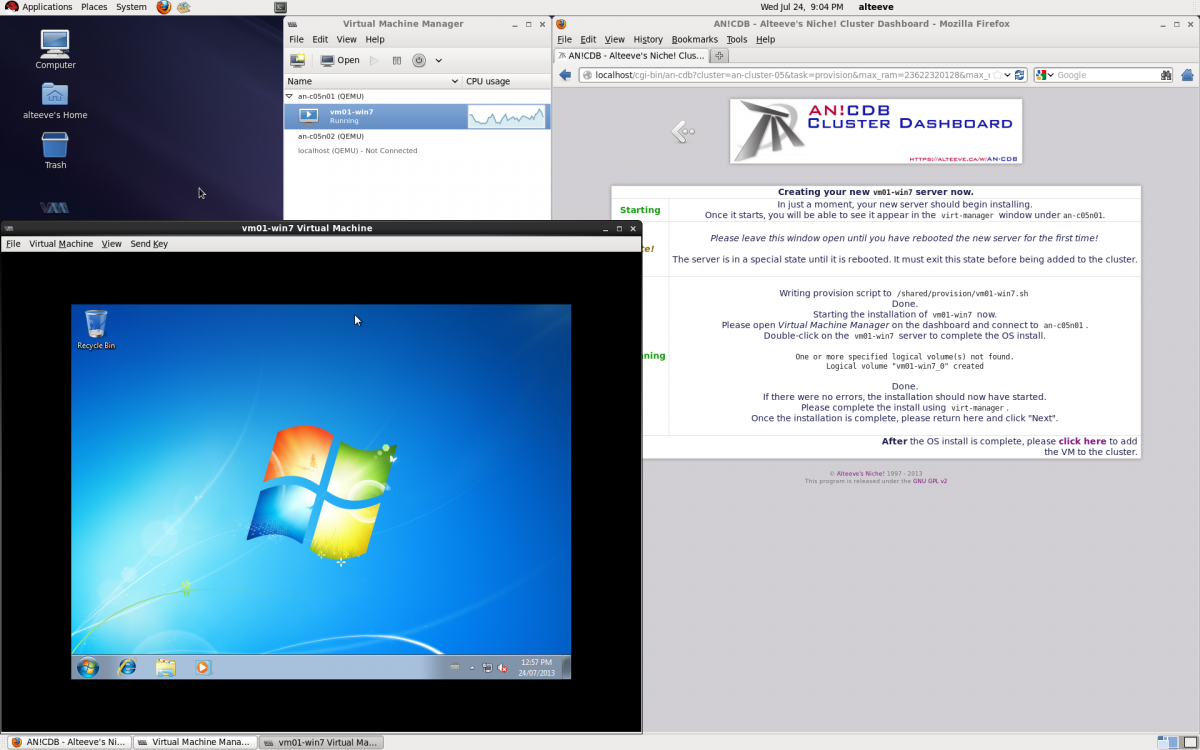Open Google search engine dropdown
This screenshot has height=750, width=1200.
click(x=1044, y=75)
